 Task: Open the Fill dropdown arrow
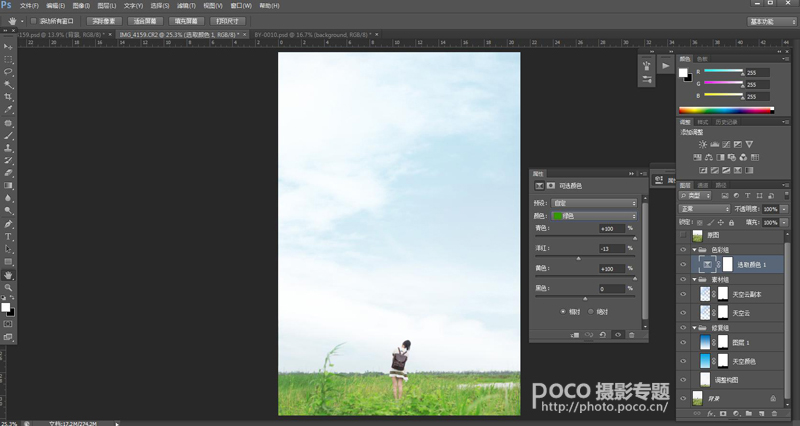[784, 223]
